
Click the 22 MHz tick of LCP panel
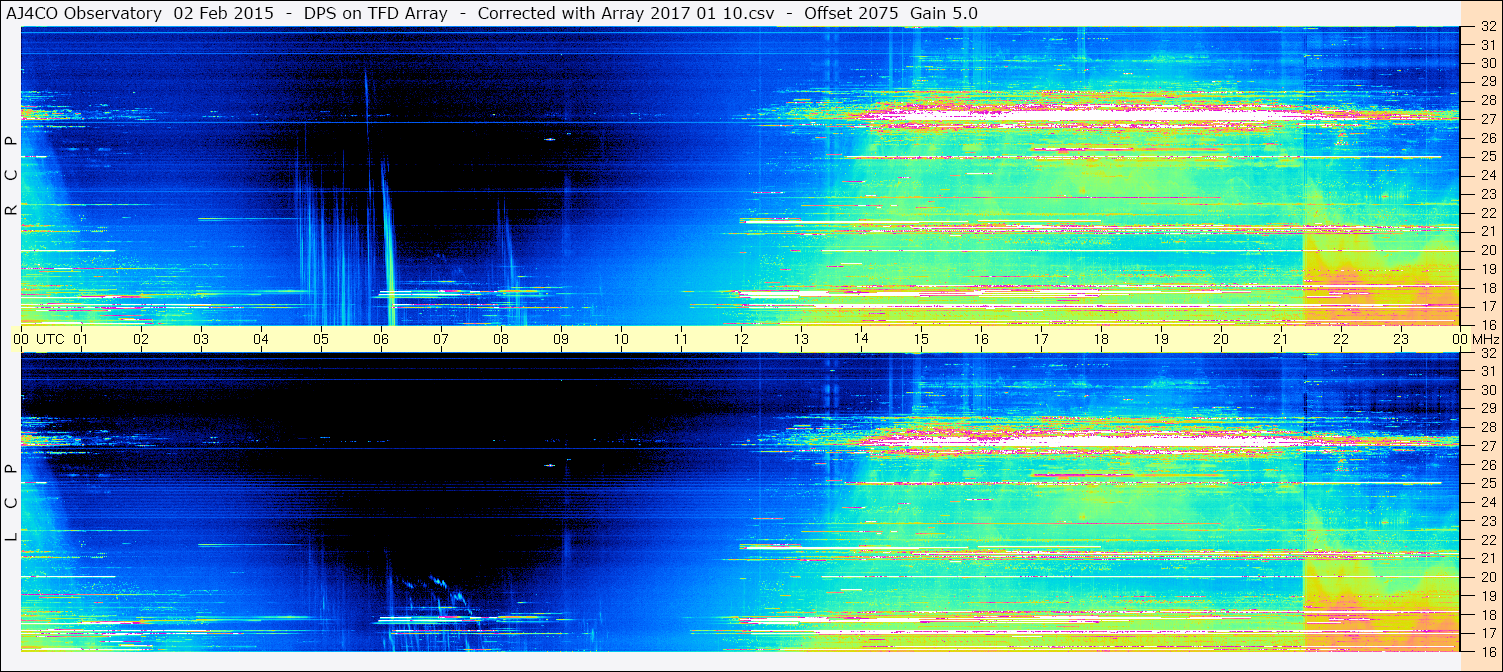click(x=1487, y=539)
